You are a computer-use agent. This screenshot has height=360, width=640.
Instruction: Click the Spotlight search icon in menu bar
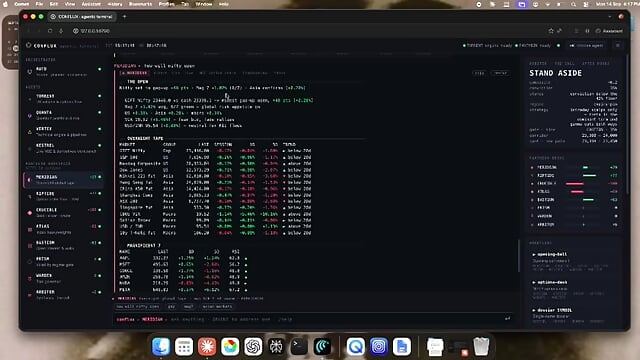tap(573, 4)
